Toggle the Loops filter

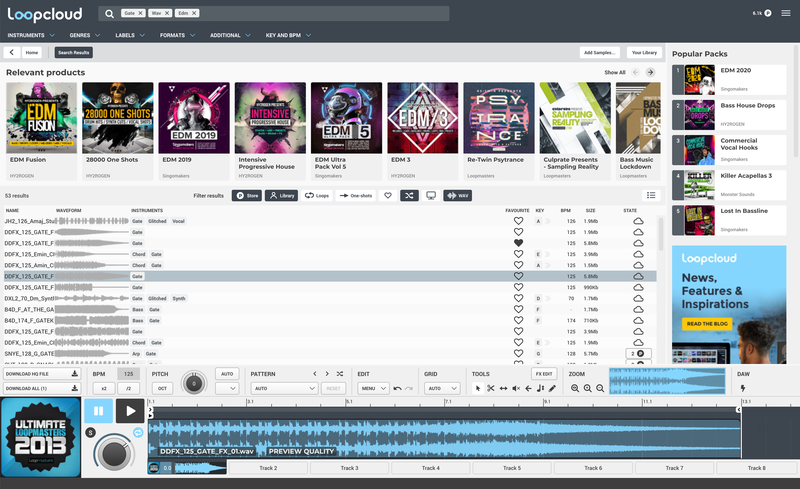point(317,195)
